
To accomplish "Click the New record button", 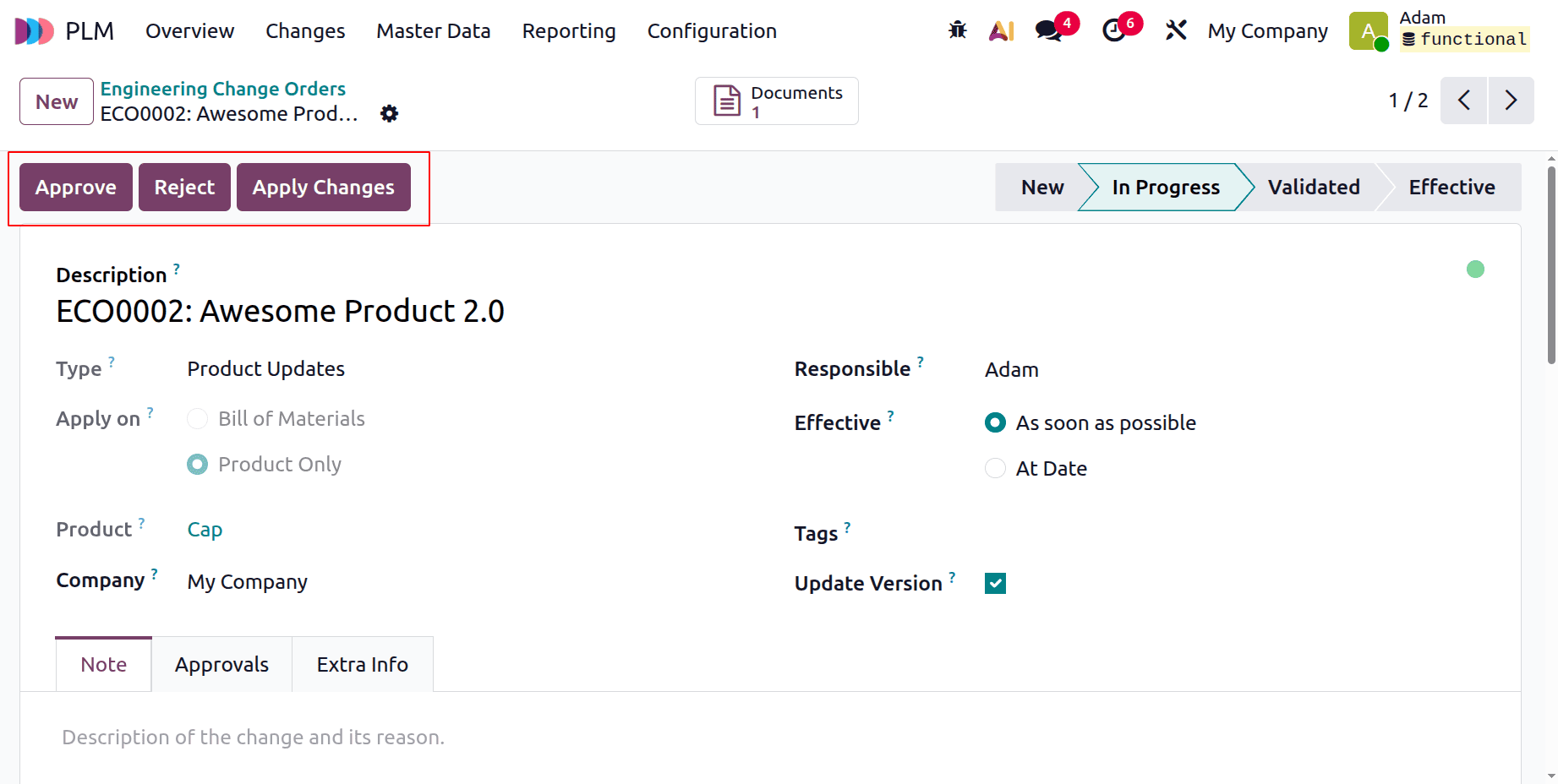I will (x=57, y=101).
